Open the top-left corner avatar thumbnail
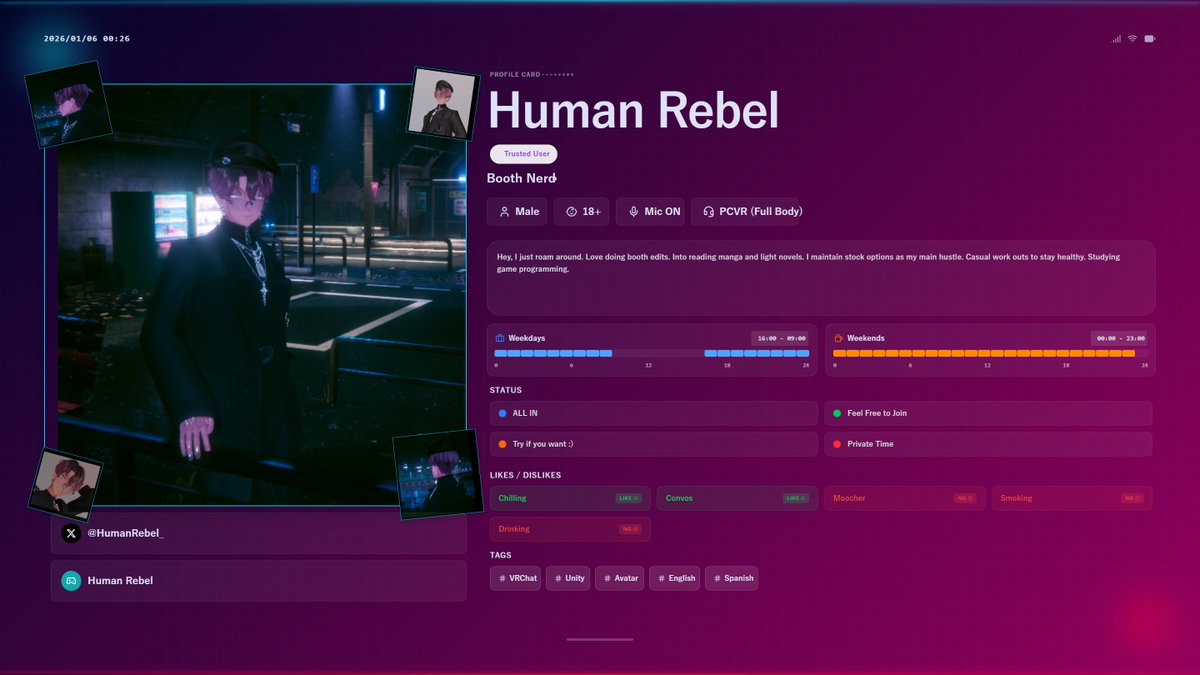This screenshot has height=675, width=1200. [x=68, y=105]
